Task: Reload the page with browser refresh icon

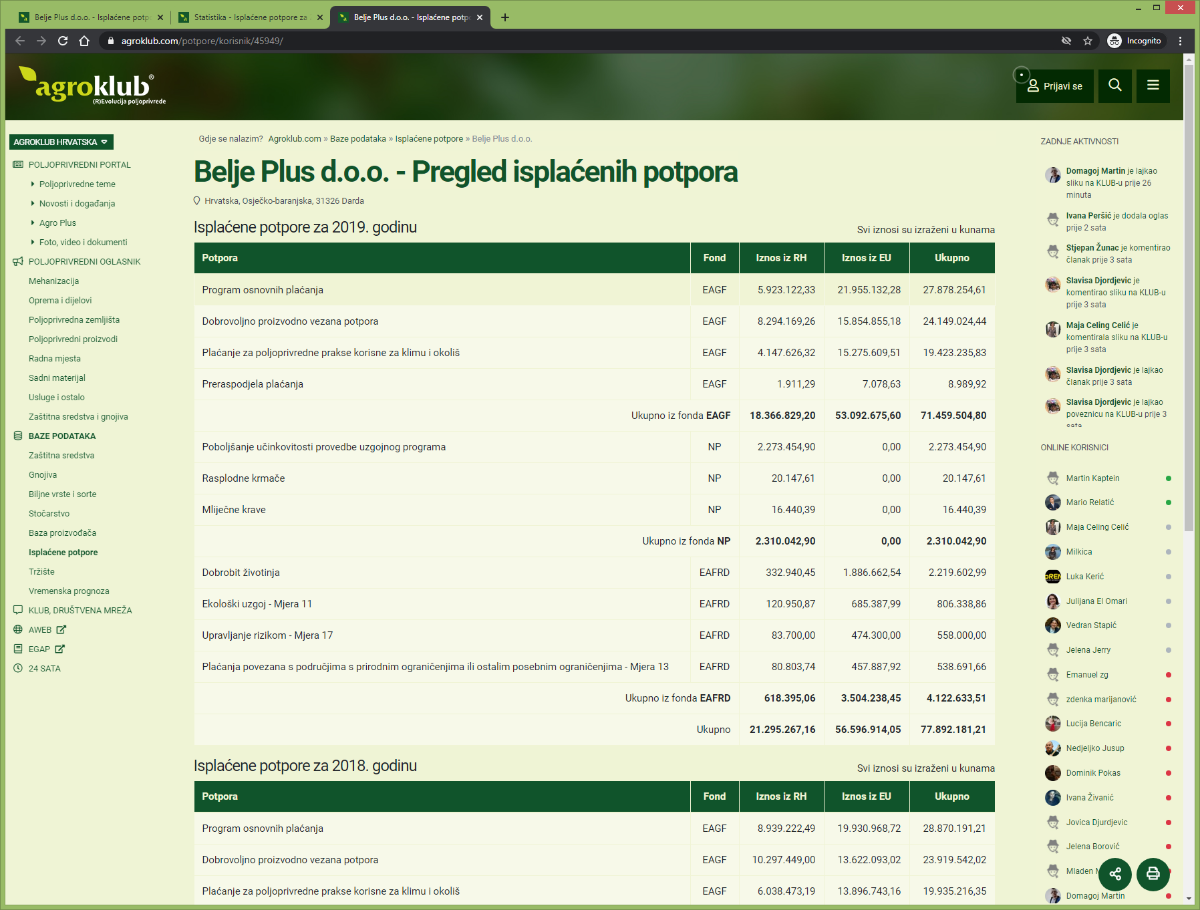Action: click(x=63, y=41)
